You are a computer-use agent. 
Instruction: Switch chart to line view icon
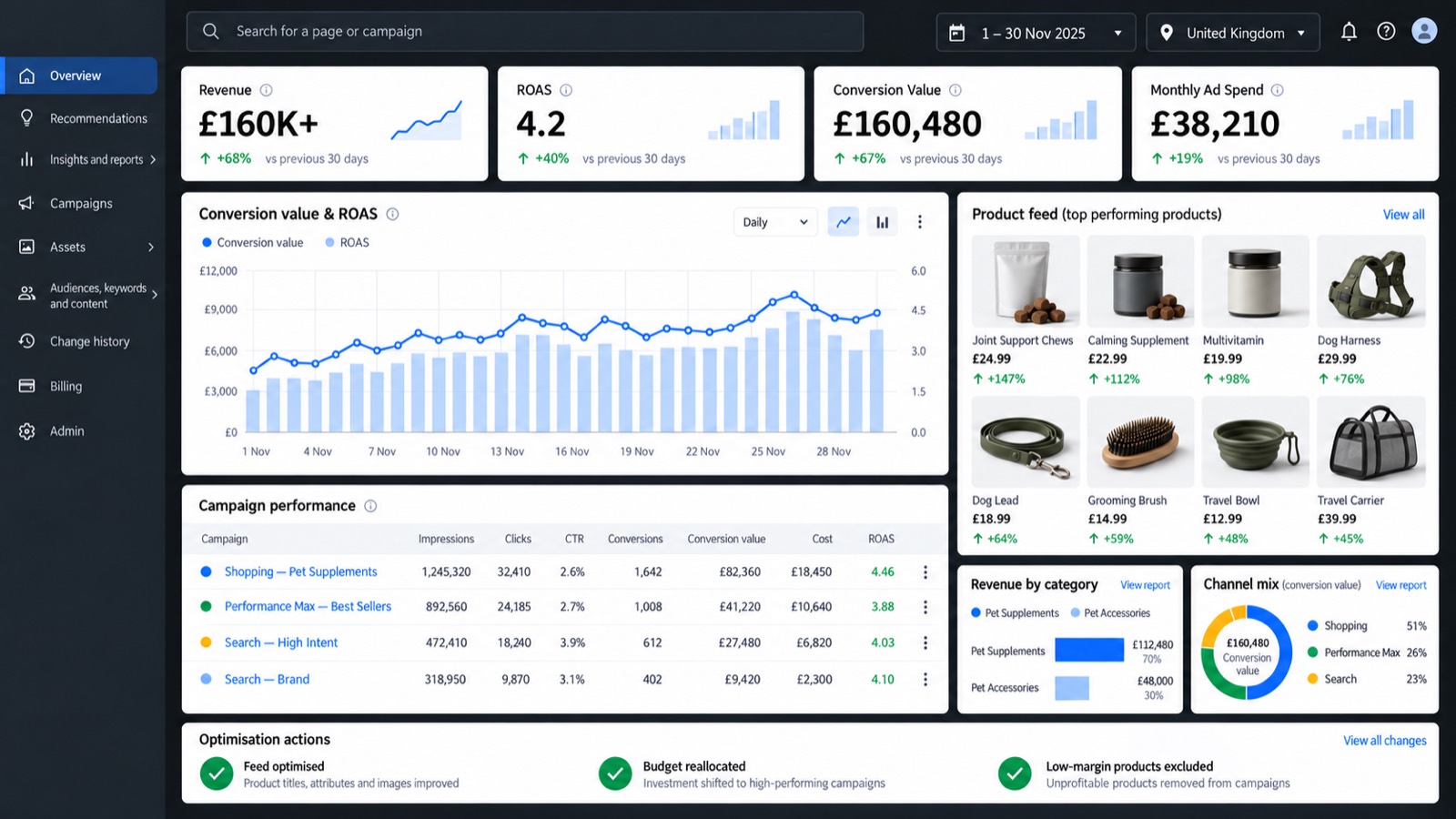844,221
